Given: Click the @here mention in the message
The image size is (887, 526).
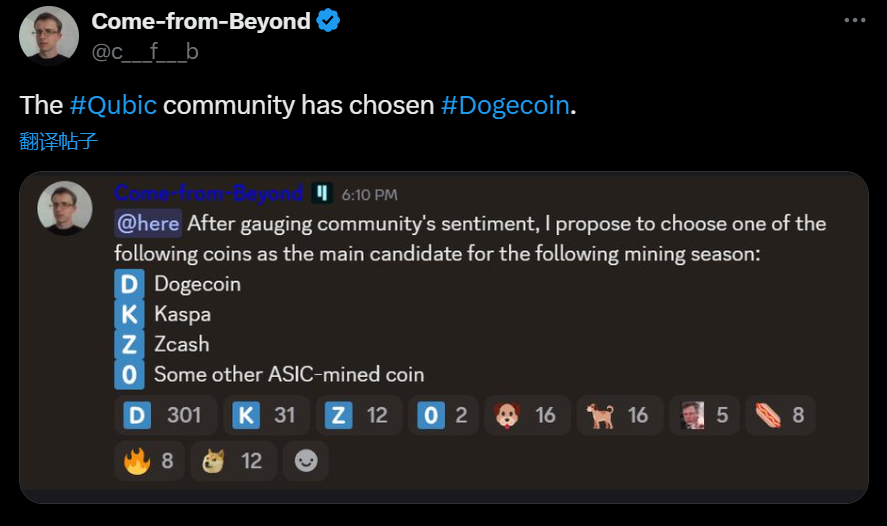Looking at the screenshot, I should [x=148, y=223].
